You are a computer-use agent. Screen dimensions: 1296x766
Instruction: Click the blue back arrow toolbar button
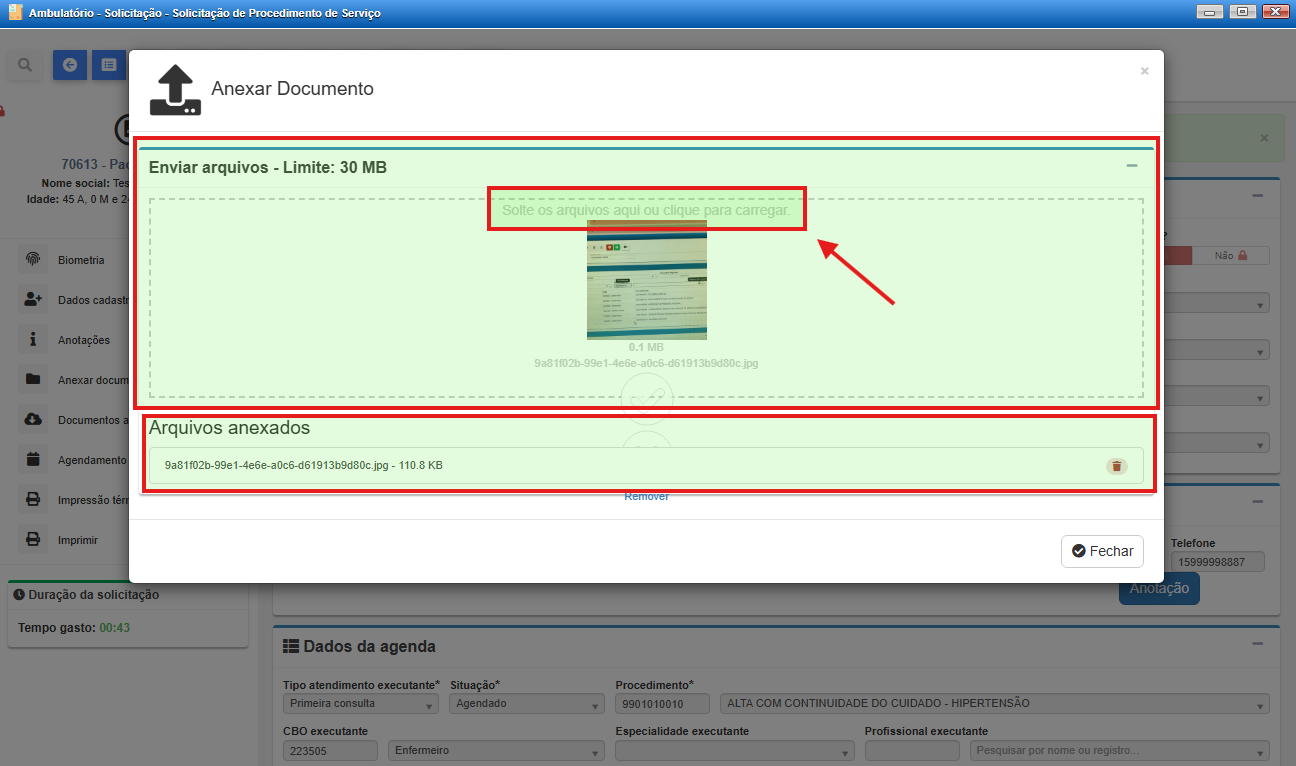(x=69, y=65)
